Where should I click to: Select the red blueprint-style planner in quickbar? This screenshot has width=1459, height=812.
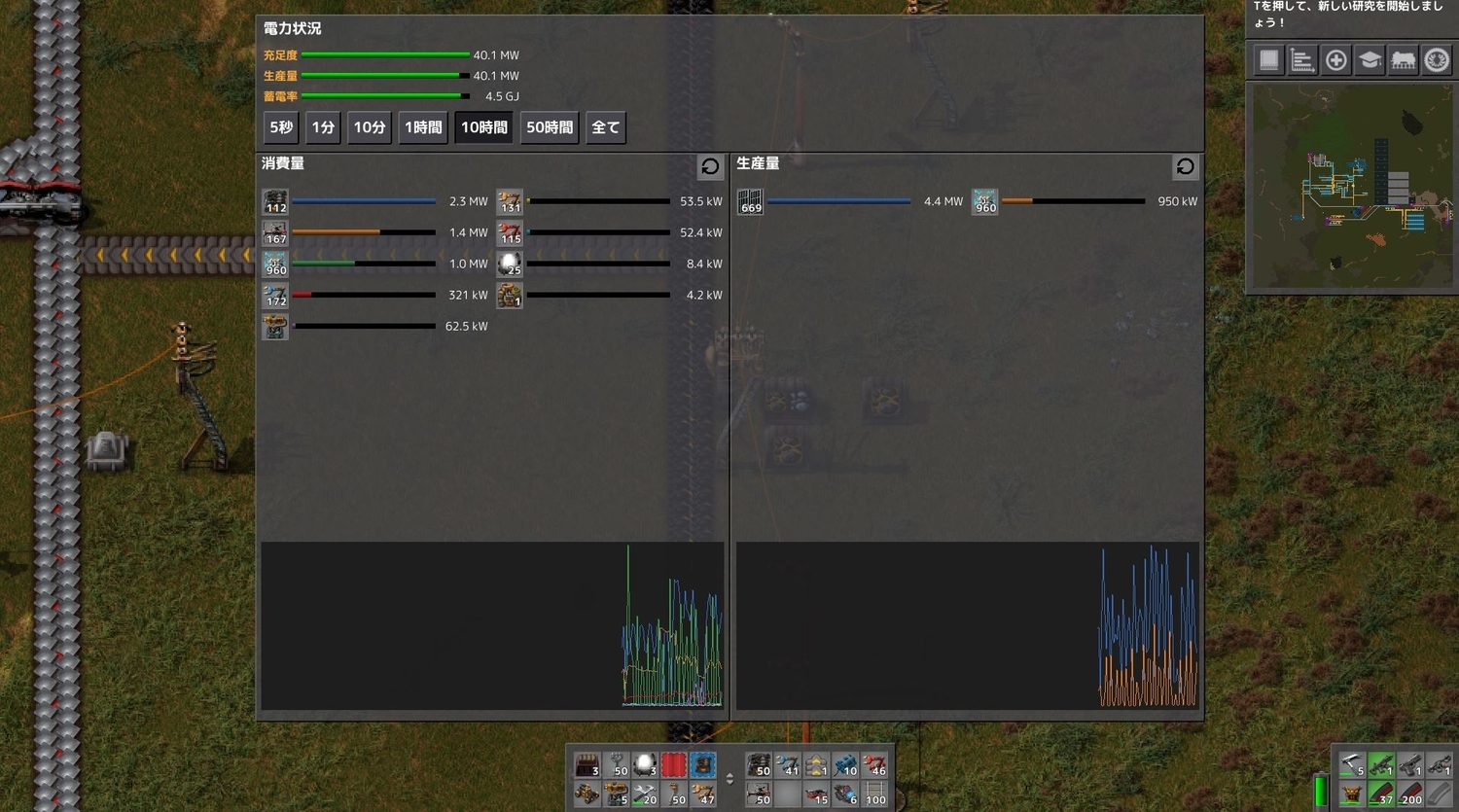point(674,764)
